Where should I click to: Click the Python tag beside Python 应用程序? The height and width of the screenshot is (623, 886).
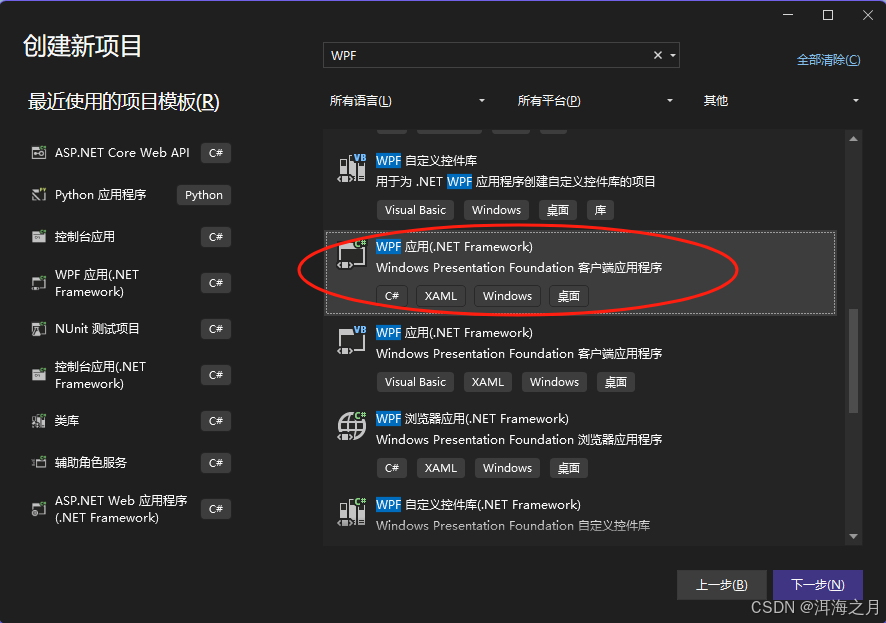pyautogui.click(x=204, y=195)
